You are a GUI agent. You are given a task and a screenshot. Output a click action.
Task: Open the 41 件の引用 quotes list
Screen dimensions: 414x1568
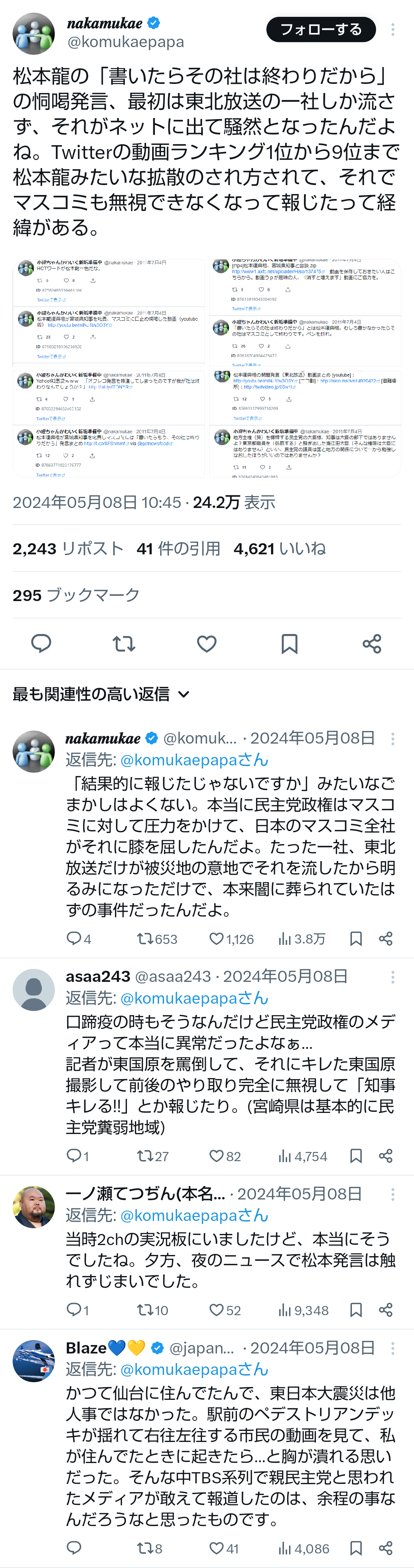178,549
